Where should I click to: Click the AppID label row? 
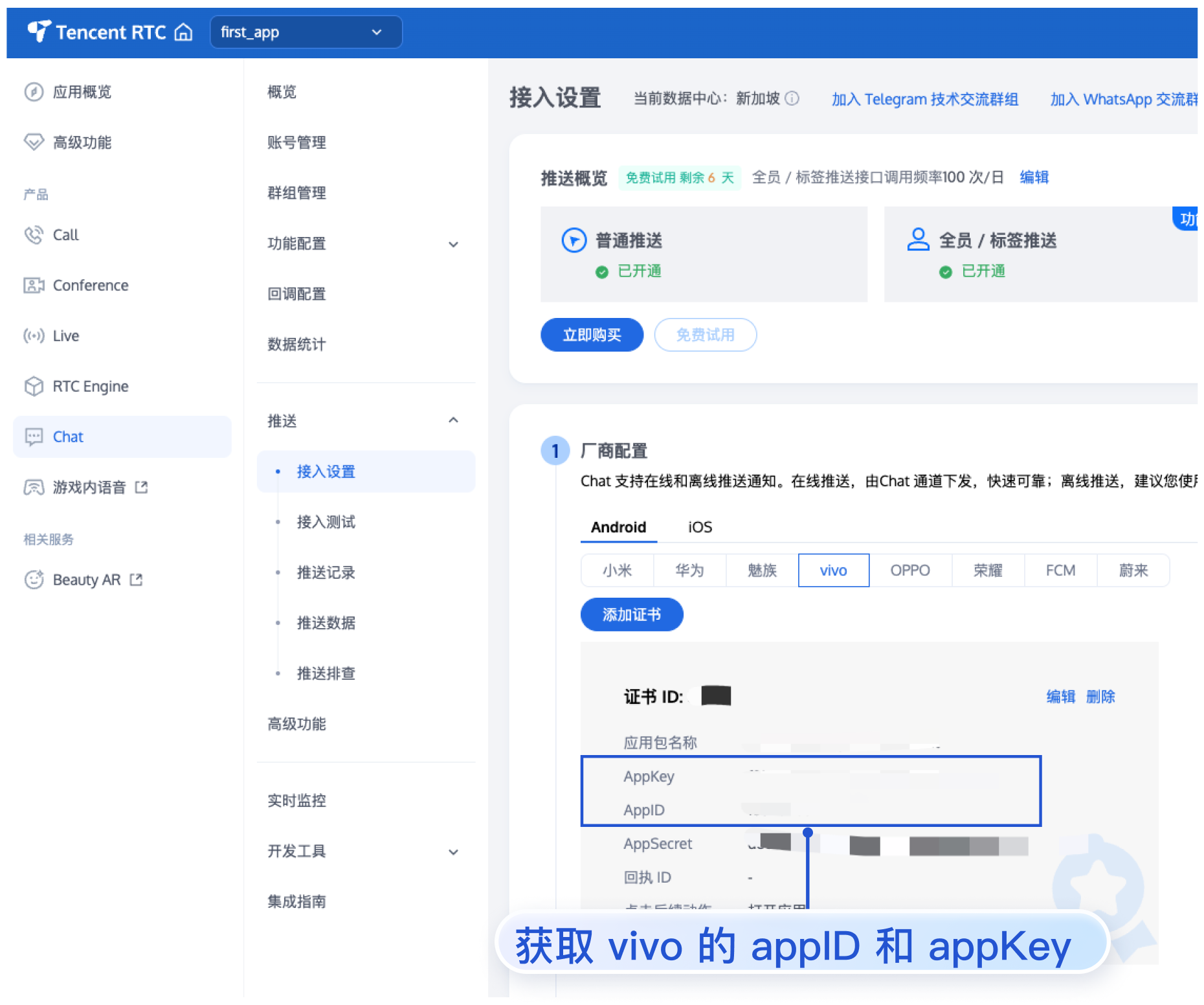644,810
